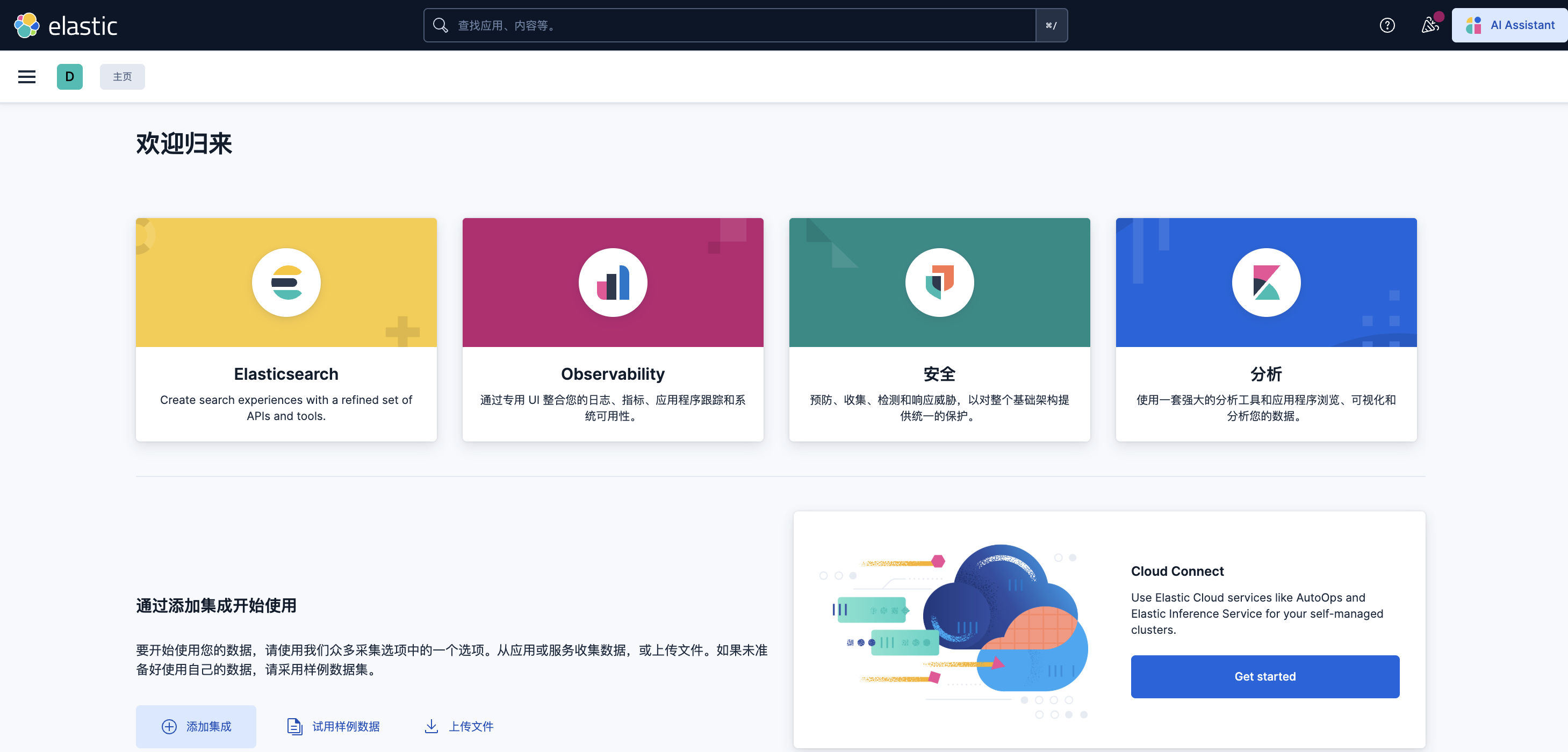Open the 安全 card title
1568x752 pixels.
940,374
